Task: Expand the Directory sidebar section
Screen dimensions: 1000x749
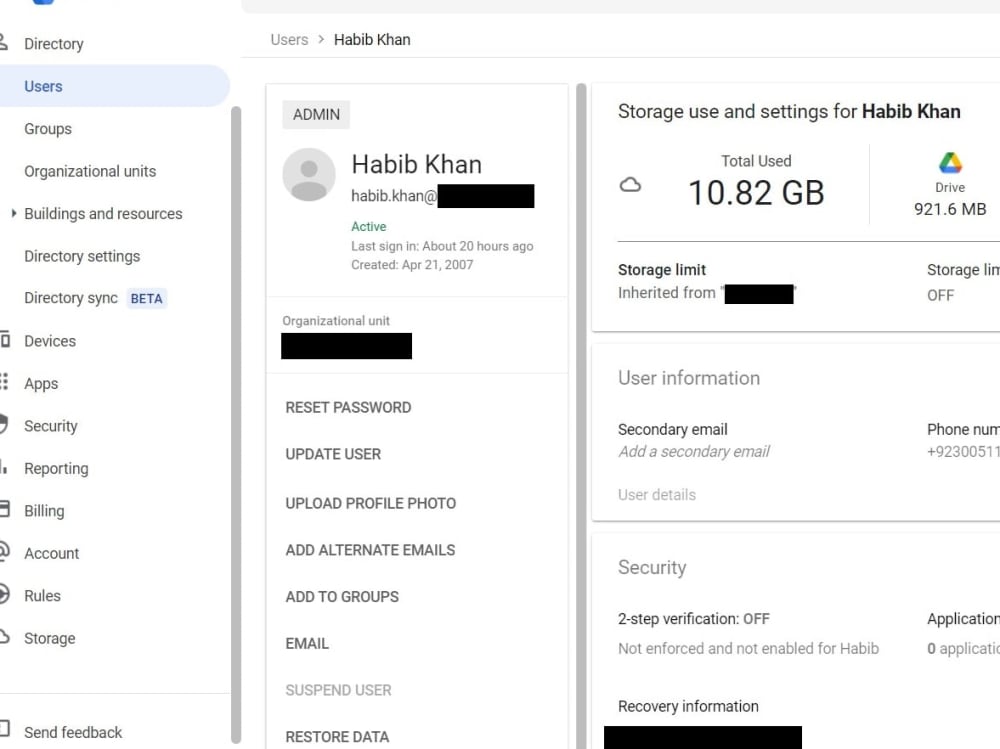Action: (x=54, y=44)
